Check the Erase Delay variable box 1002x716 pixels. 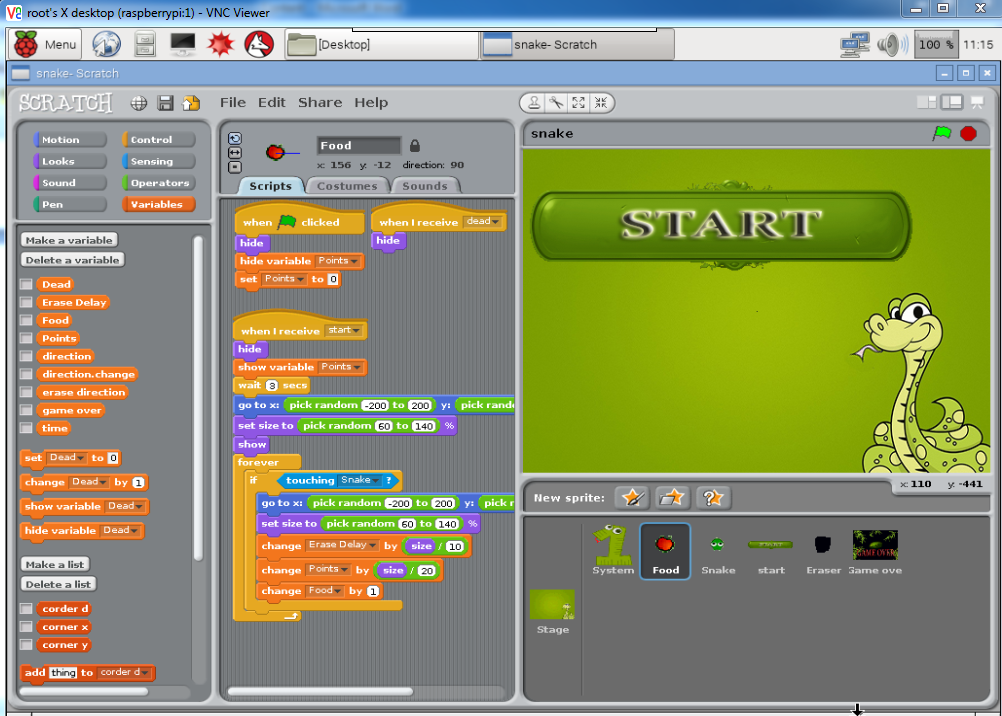point(27,303)
